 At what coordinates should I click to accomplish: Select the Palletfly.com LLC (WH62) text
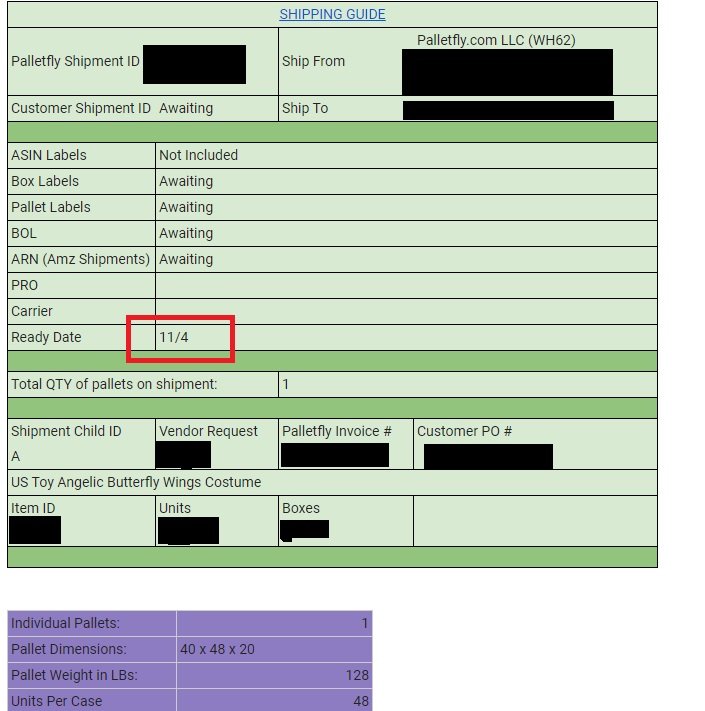496,40
